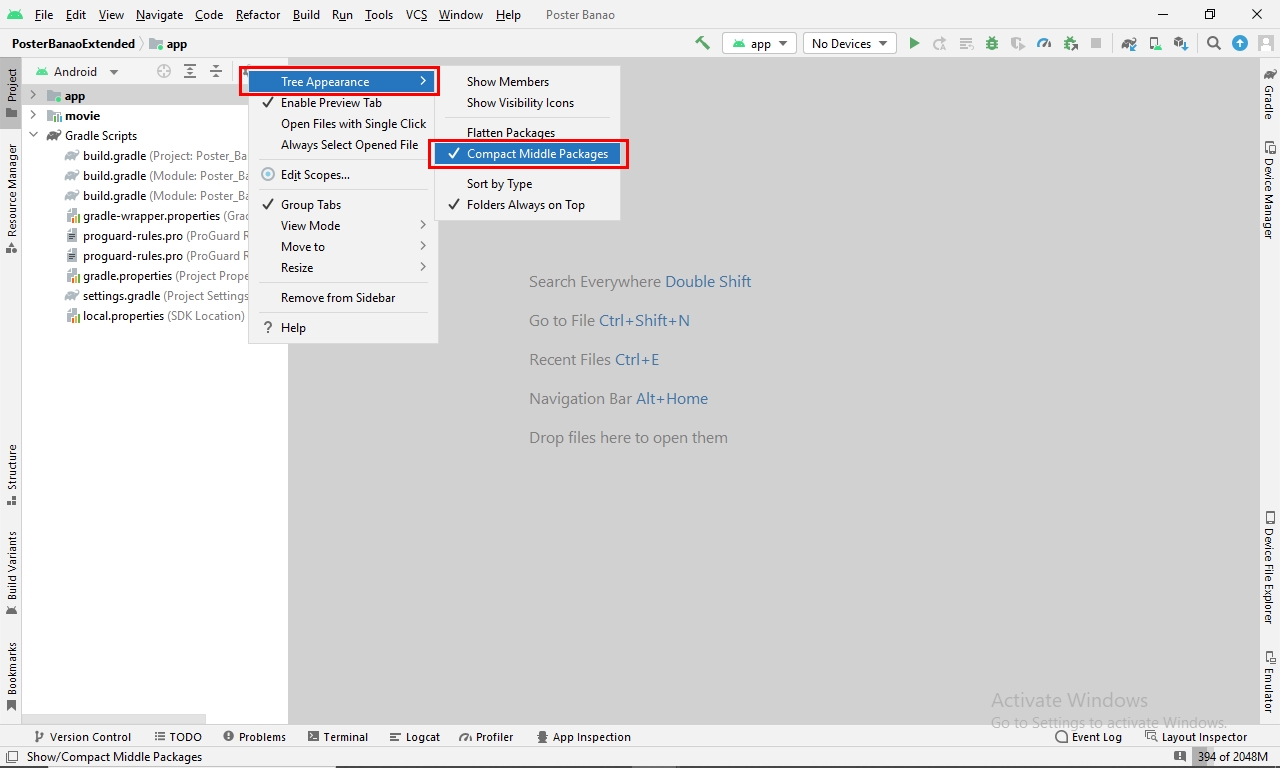Open the View Mode submenu
The height and width of the screenshot is (768, 1280).
310,226
